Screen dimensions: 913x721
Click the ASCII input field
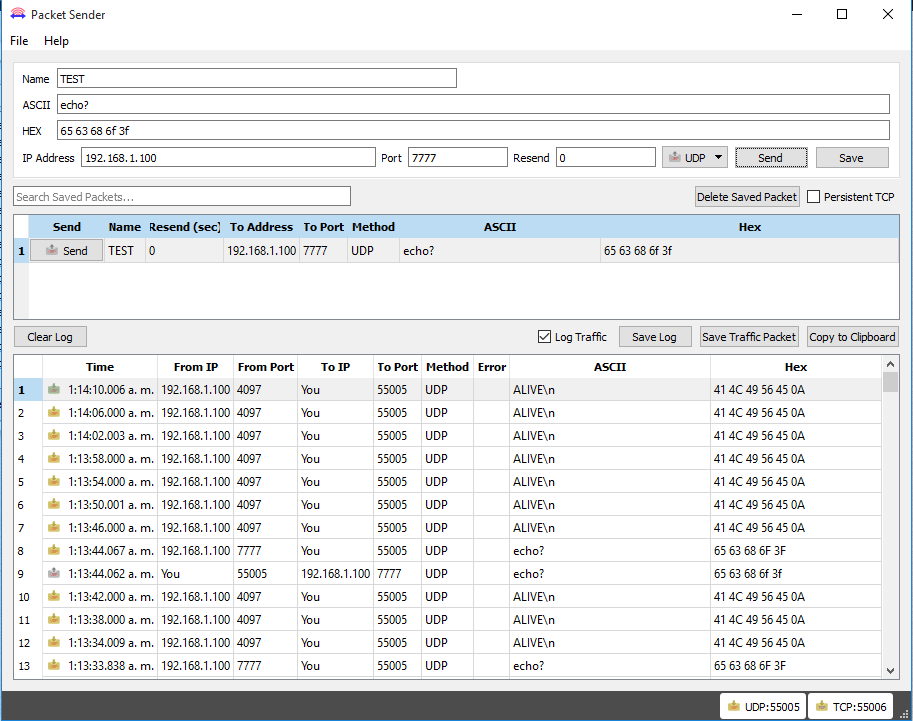tap(473, 104)
